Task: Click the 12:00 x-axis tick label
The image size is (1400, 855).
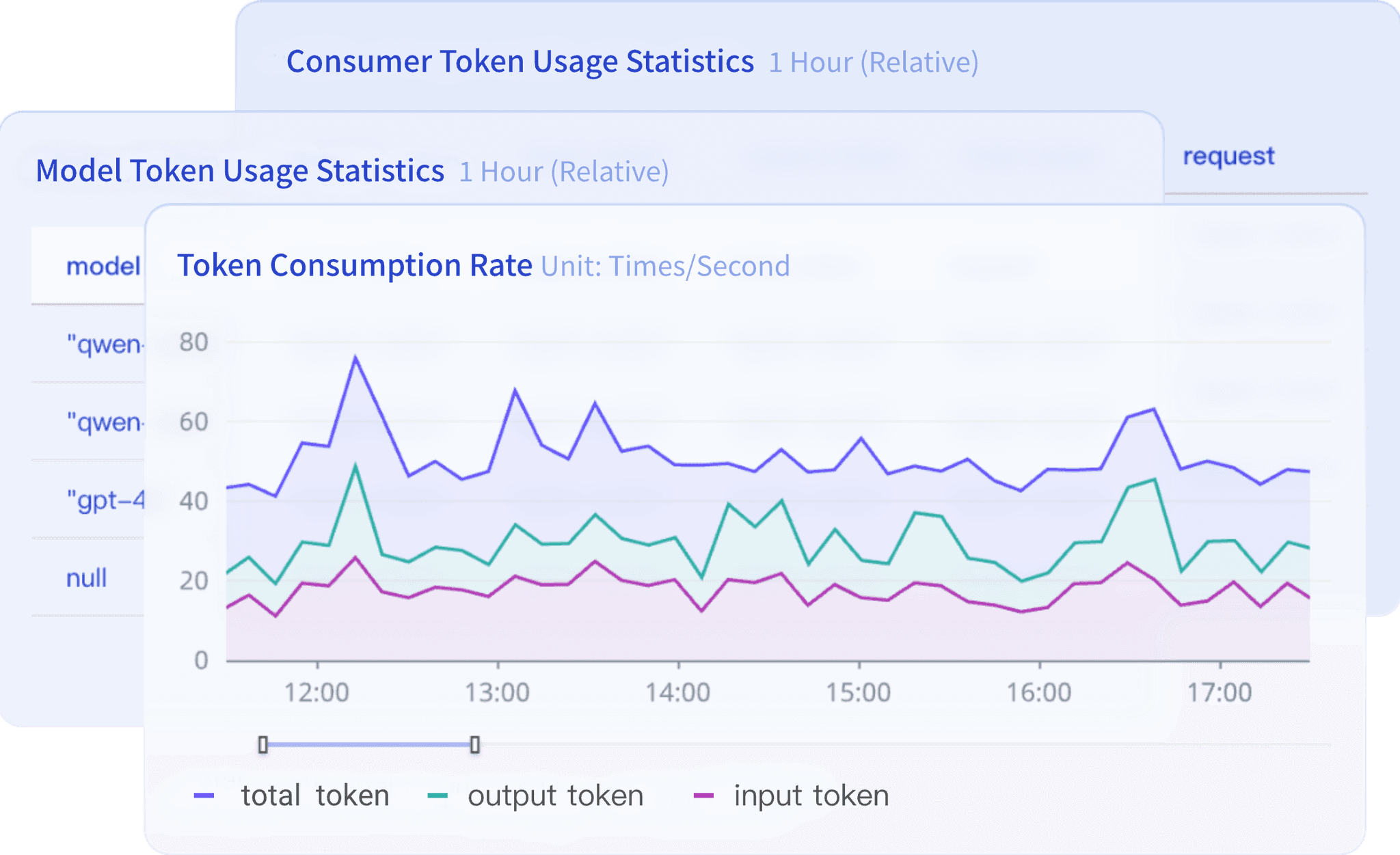Action: pyautogui.click(x=317, y=692)
